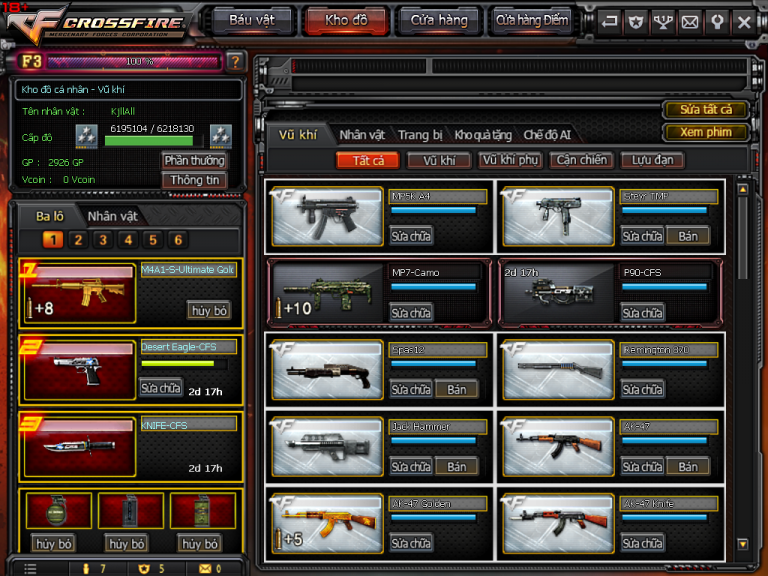This screenshot has width=768, height=576.
Task: Open the trophy ranking icon
Action: click(x=663, y=21)
